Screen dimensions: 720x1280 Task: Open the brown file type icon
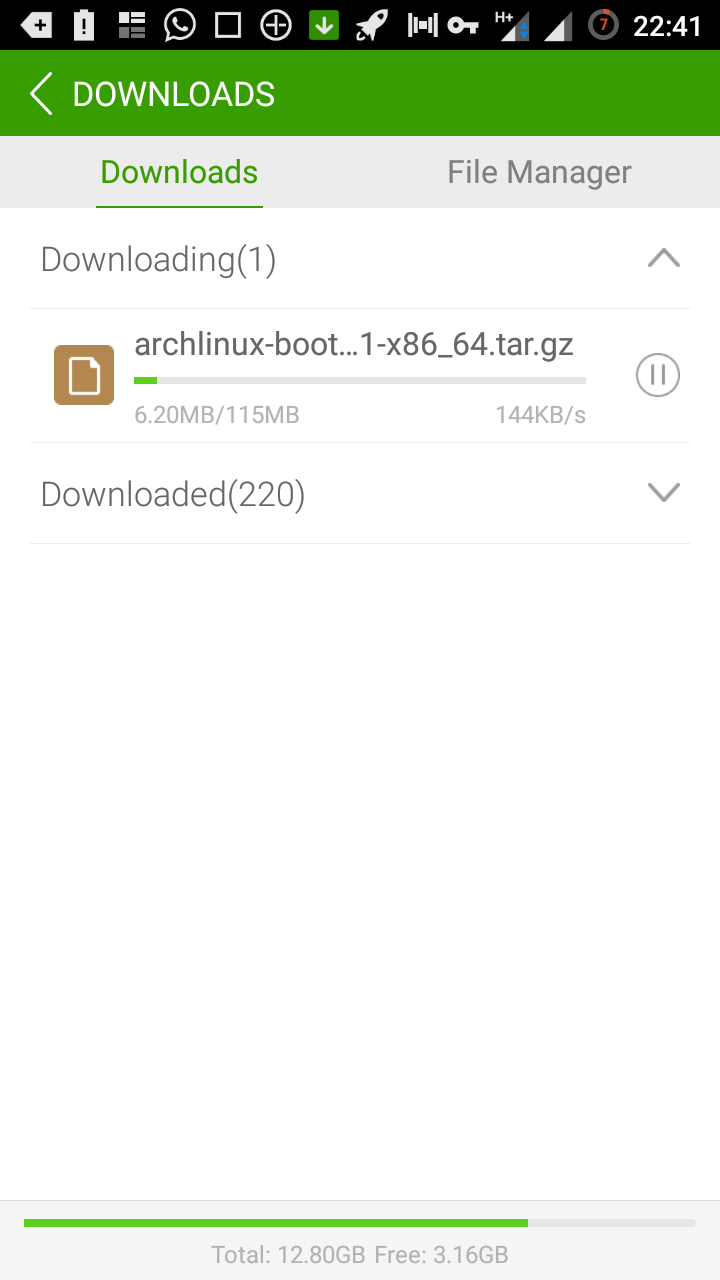pos(84,375)
